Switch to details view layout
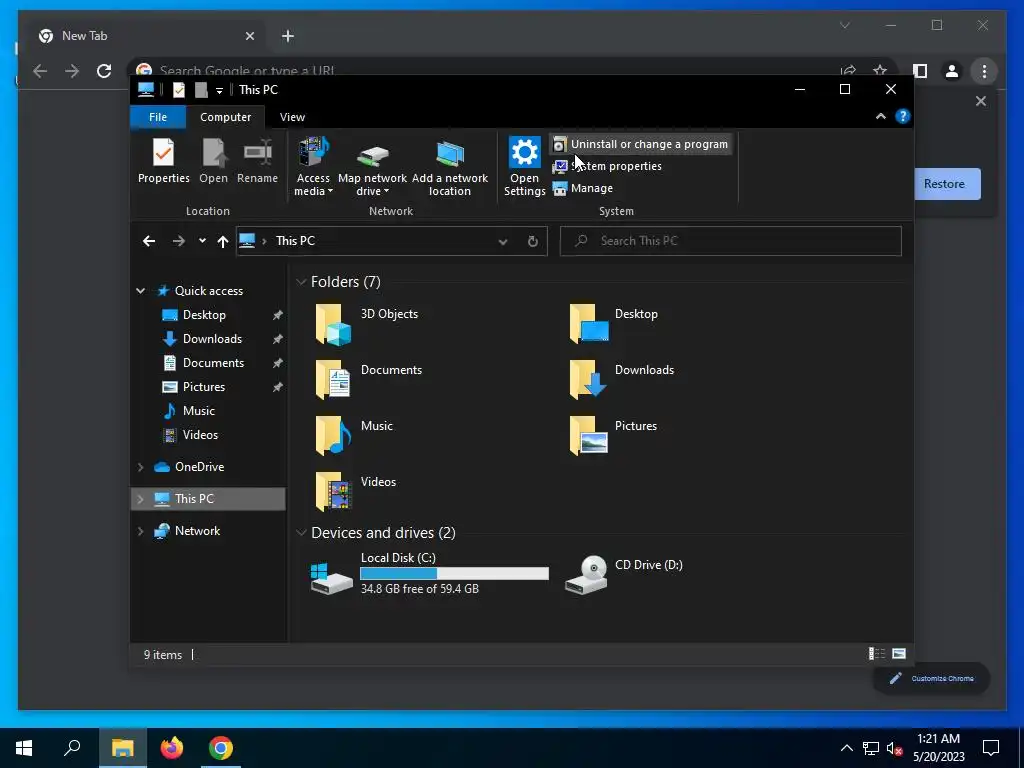The image size is (1024, 768). tap(876, 654)
